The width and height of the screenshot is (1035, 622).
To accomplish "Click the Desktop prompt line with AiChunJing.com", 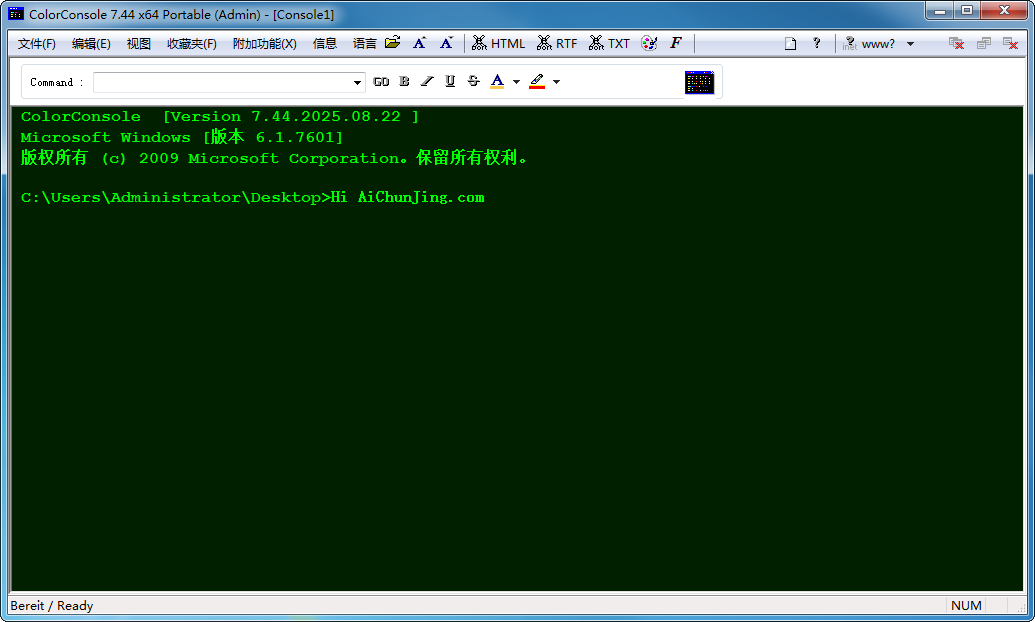I will [x=253, y=197].
